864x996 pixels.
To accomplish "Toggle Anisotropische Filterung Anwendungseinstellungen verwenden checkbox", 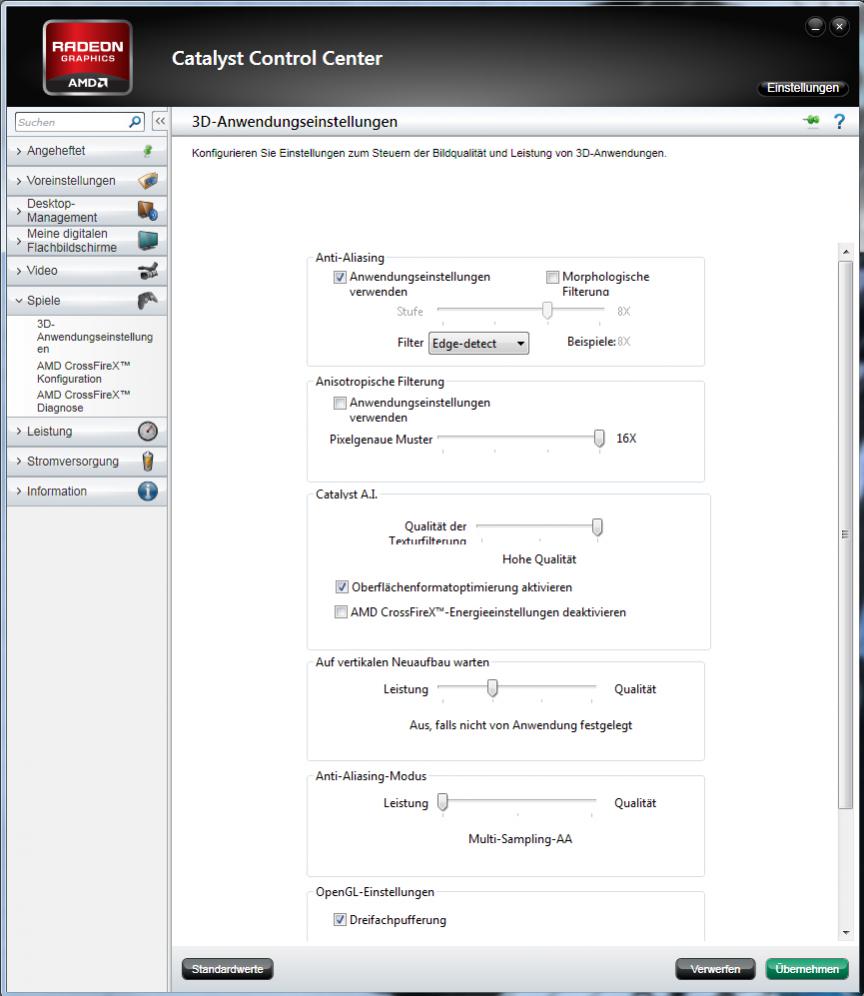I will [x=340, y=403].
